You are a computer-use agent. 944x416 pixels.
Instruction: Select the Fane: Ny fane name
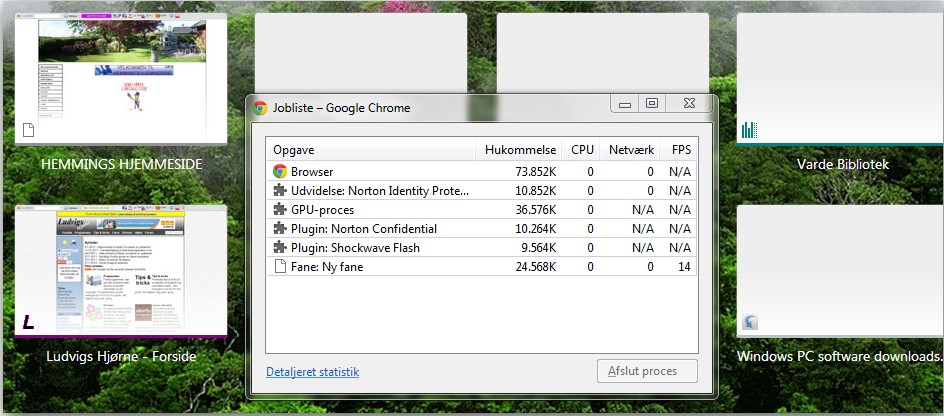[327, 267]
